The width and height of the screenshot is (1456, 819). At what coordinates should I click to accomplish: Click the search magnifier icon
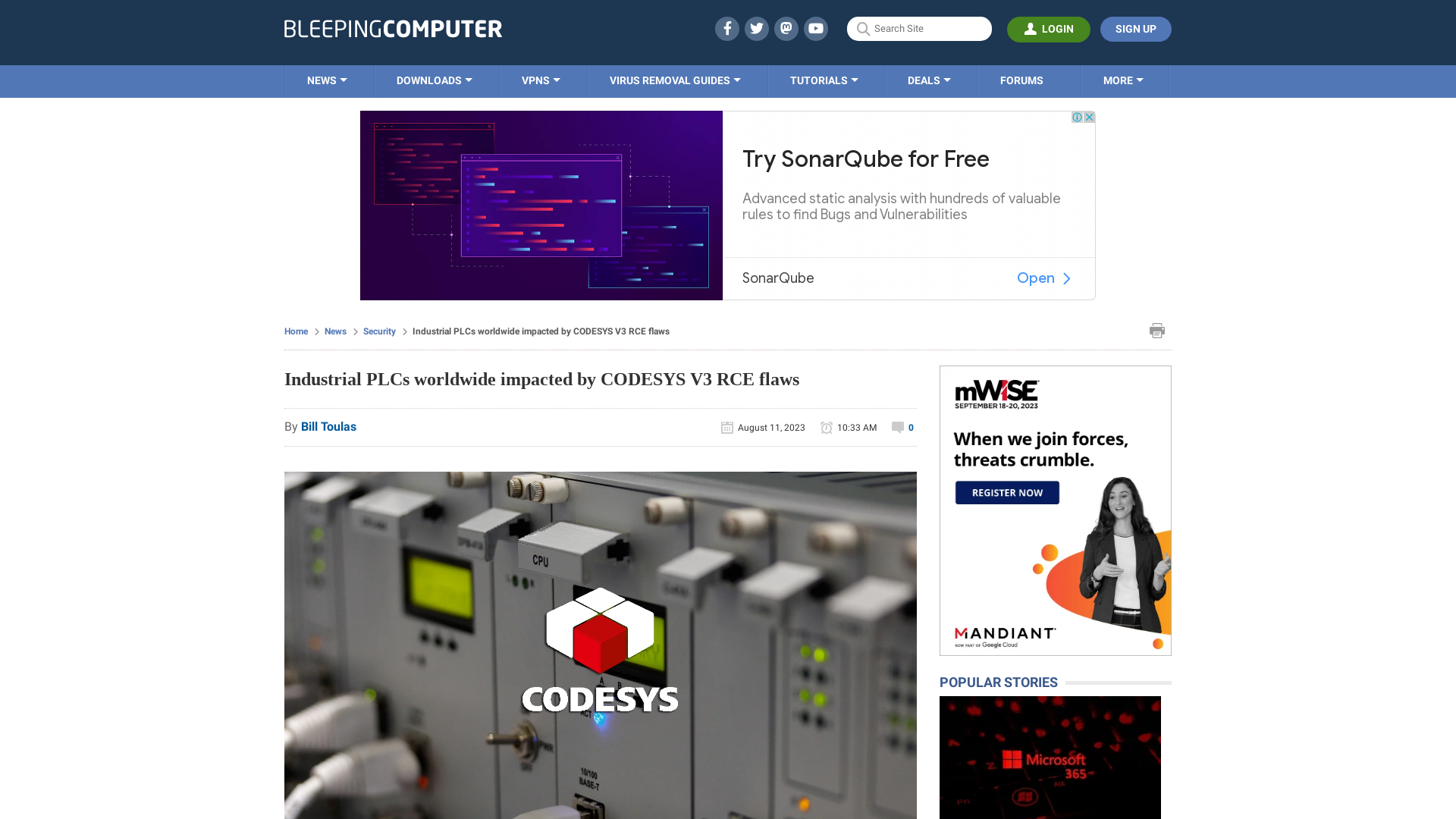pos(863,29)
